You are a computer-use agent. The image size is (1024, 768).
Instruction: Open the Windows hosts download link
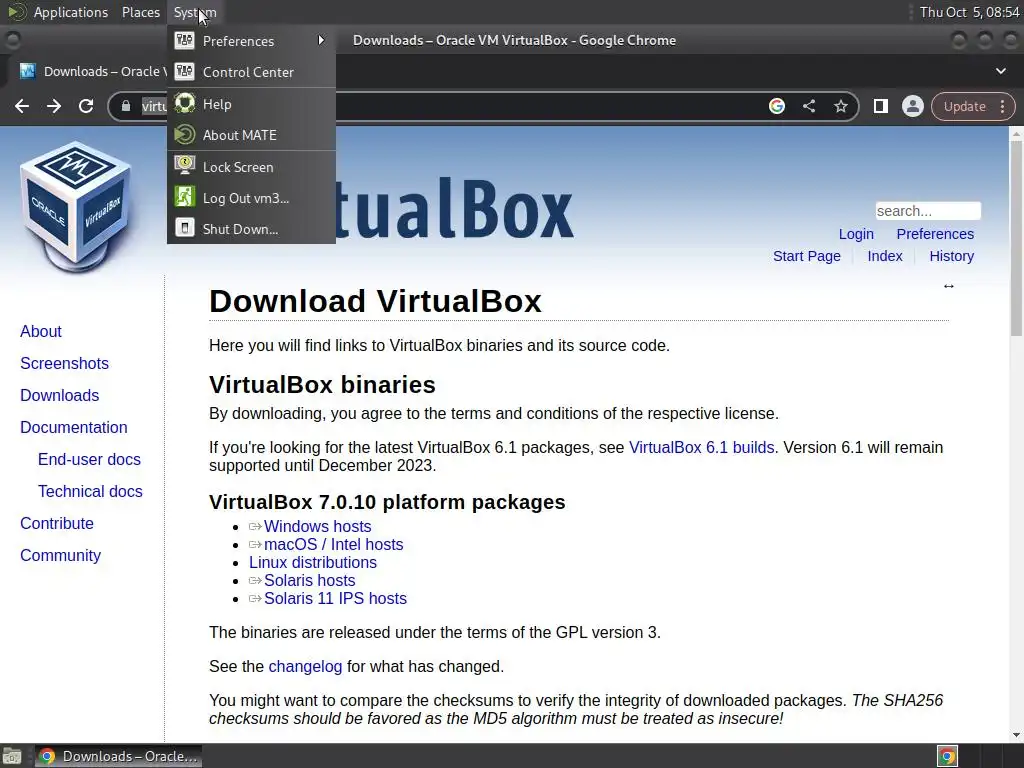(x=317, y=526)
